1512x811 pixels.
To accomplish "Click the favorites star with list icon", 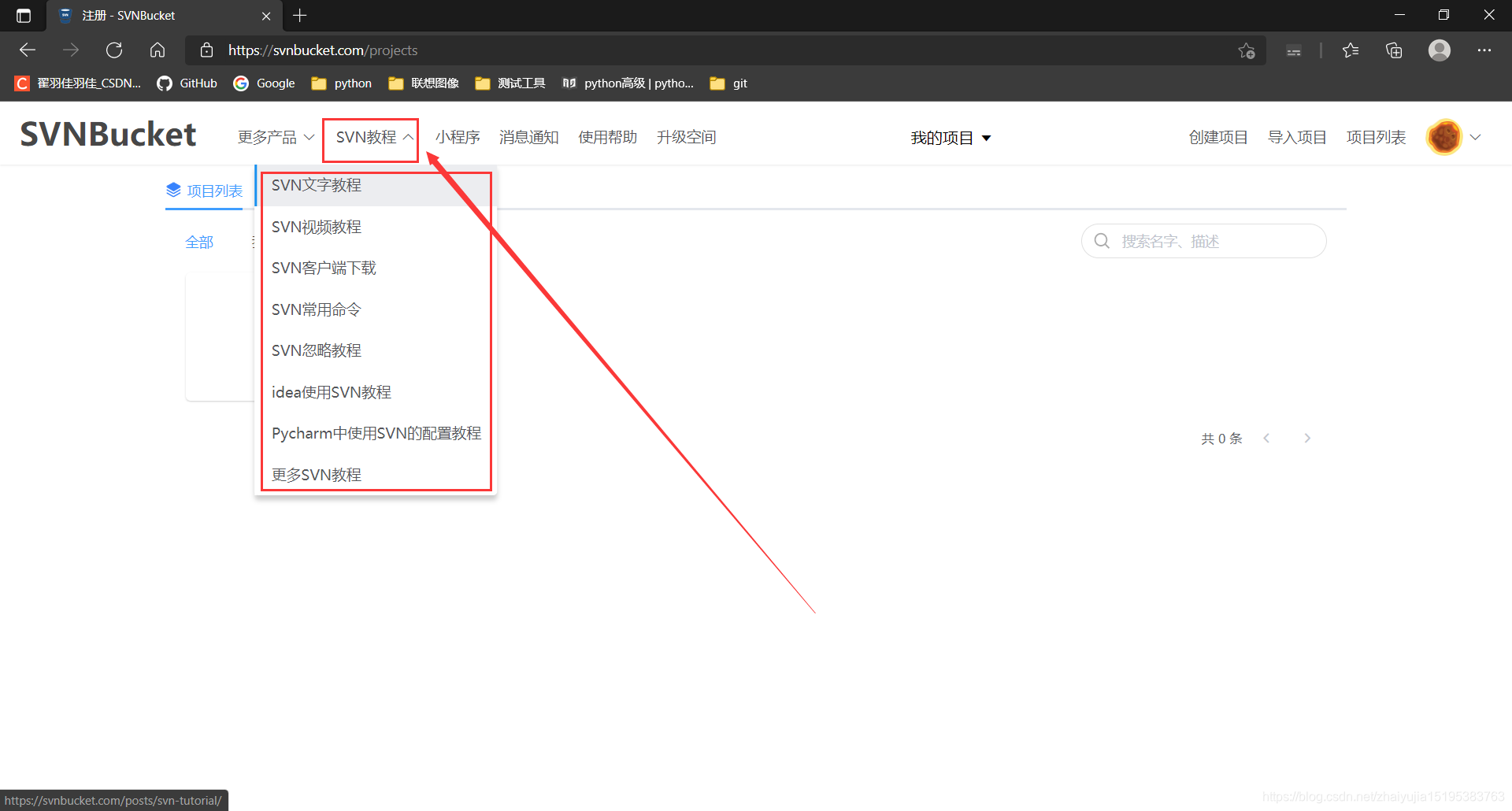I will (x=1350, y=50).
